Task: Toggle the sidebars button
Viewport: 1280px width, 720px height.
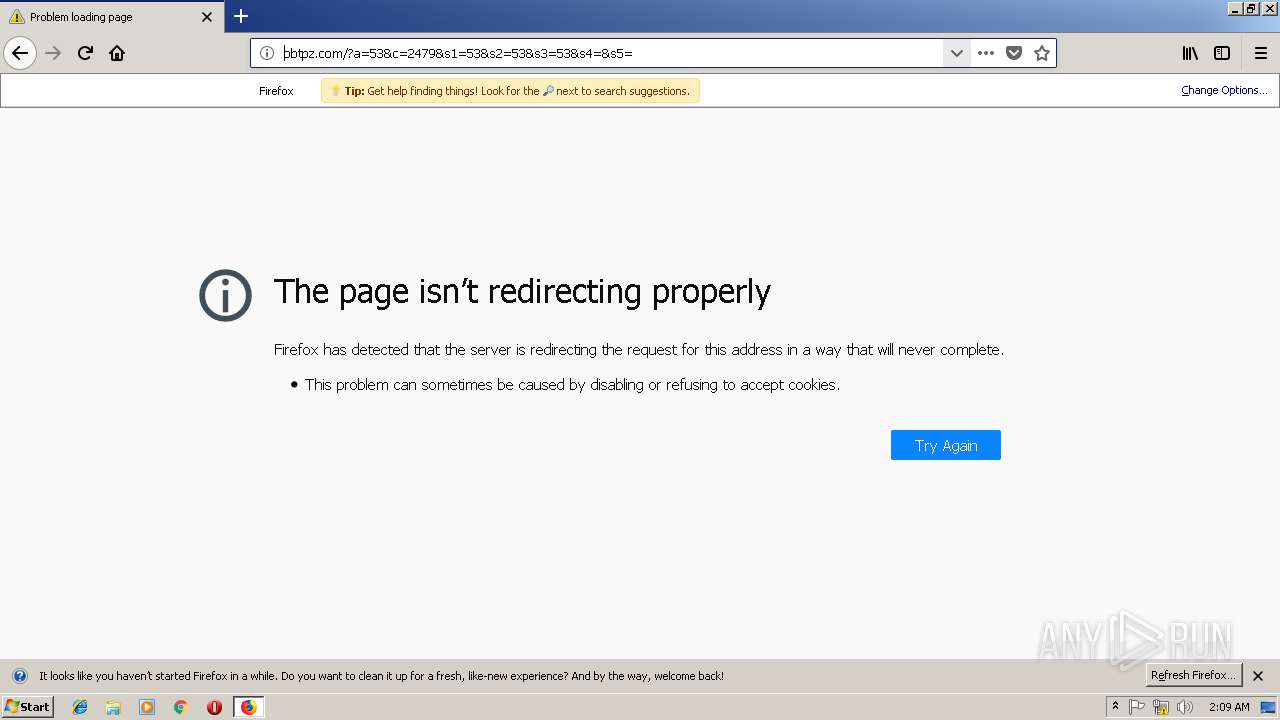Action: (x=1222, y=53)
